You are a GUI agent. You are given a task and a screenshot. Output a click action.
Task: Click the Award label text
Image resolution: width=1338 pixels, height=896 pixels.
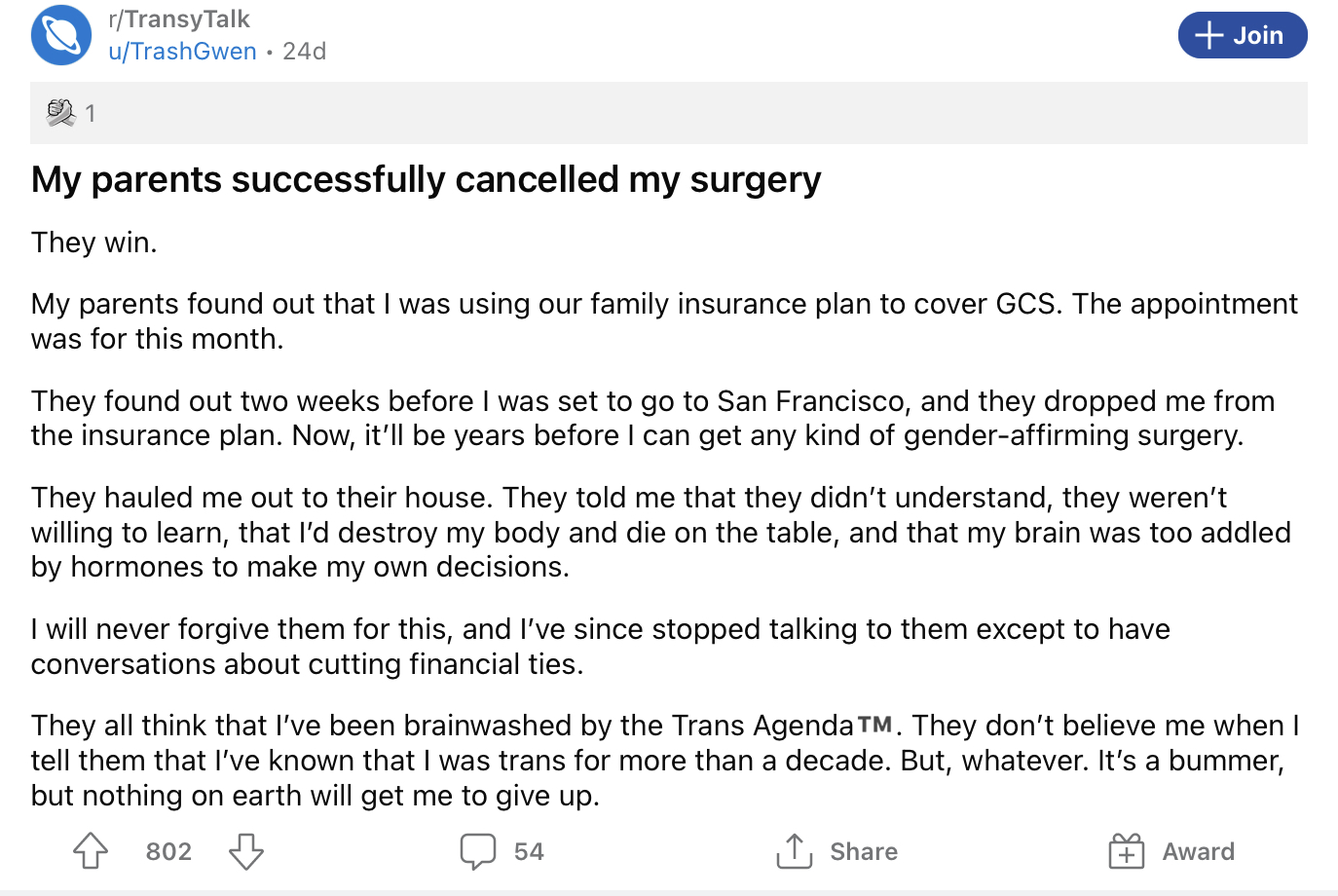tap(1199, 851)
